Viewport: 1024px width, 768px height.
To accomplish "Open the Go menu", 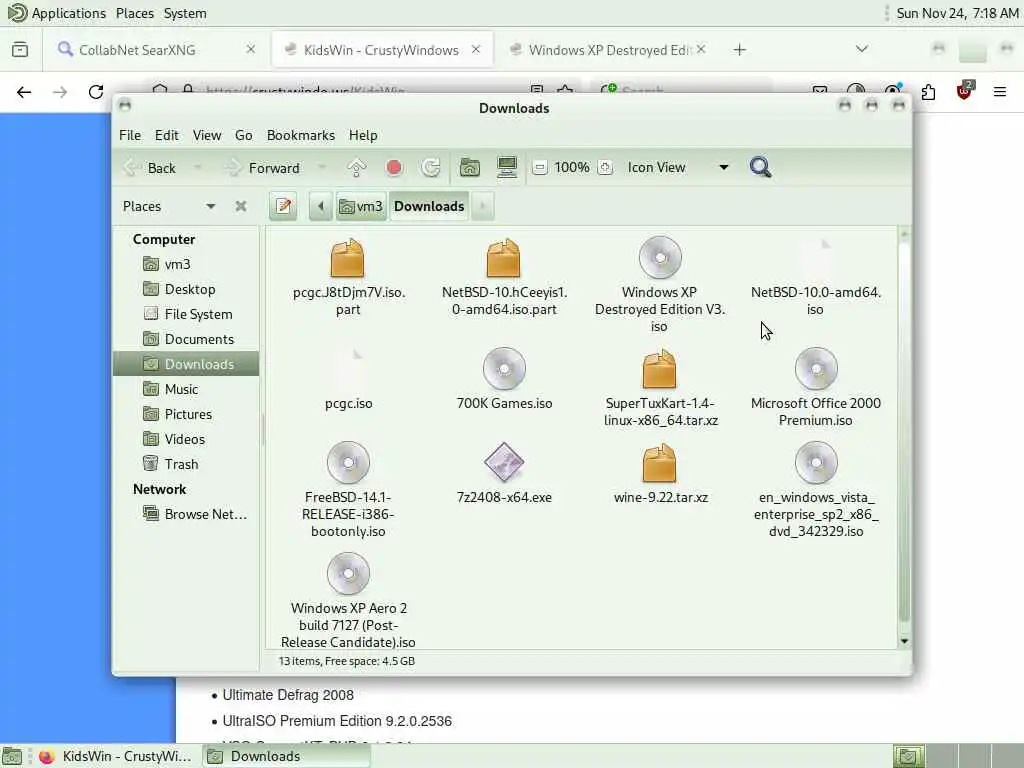I will click(244, 135).
